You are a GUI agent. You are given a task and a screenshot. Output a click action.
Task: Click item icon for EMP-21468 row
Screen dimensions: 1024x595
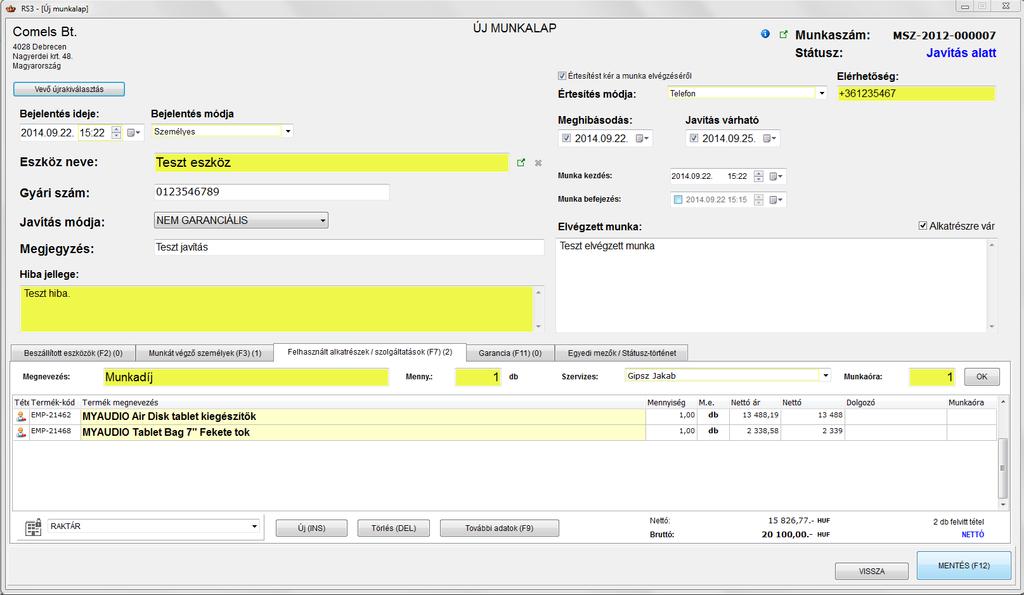click(21, 432)
